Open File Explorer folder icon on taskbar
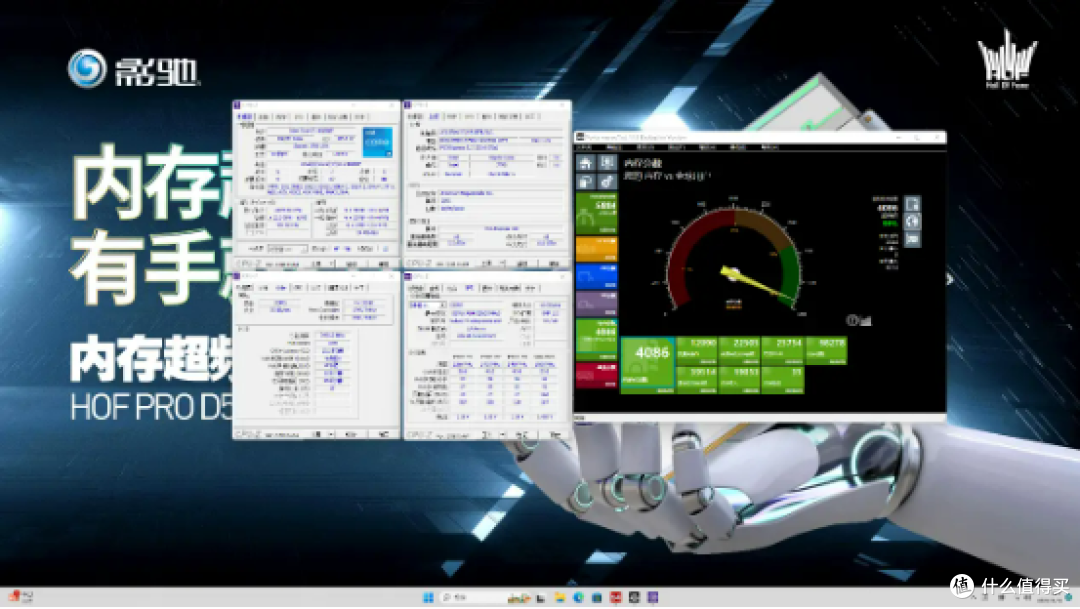The image size is (1080, 609). click(x=560, y=597)
